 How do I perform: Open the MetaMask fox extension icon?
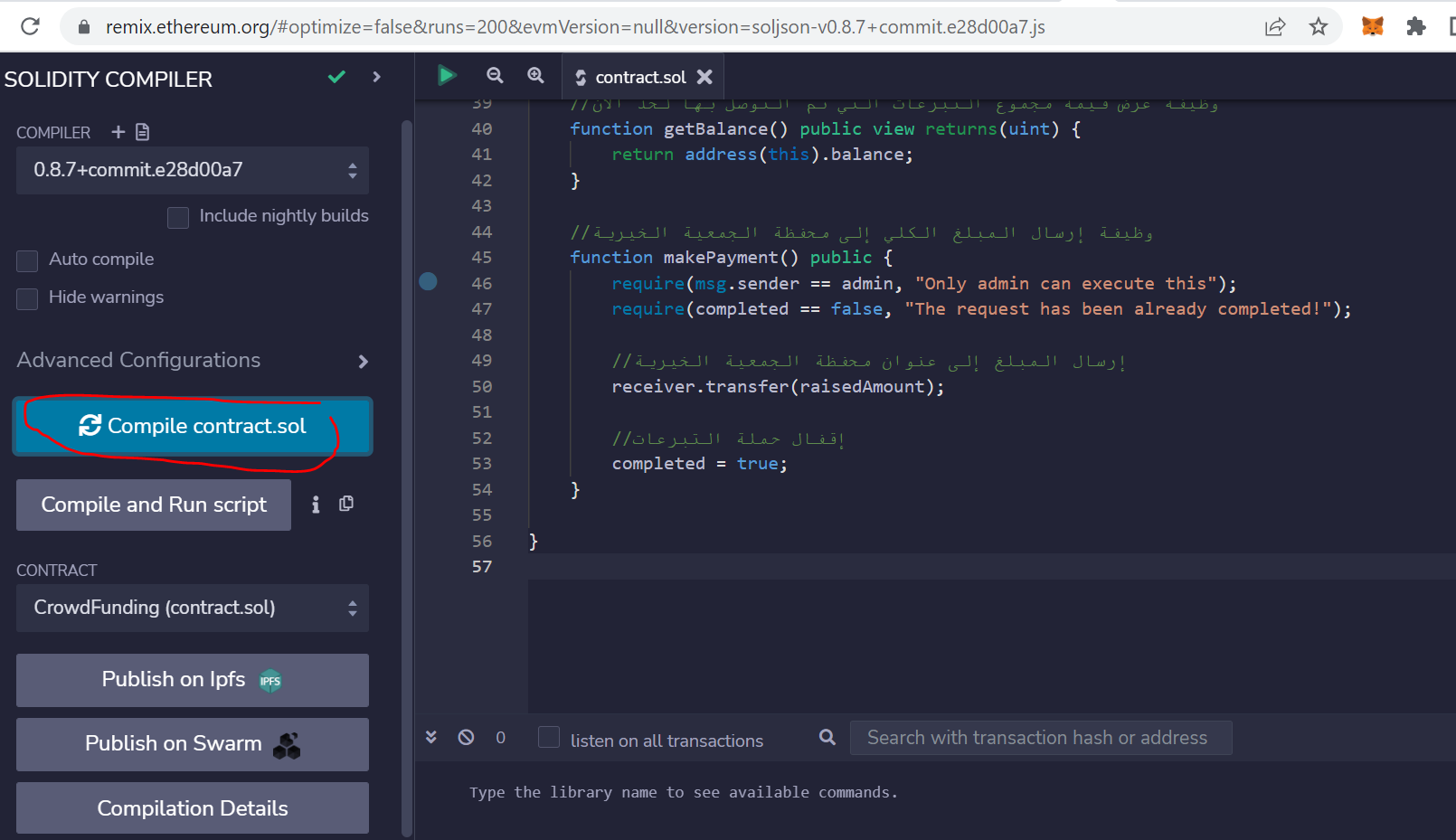(1372, 27)
